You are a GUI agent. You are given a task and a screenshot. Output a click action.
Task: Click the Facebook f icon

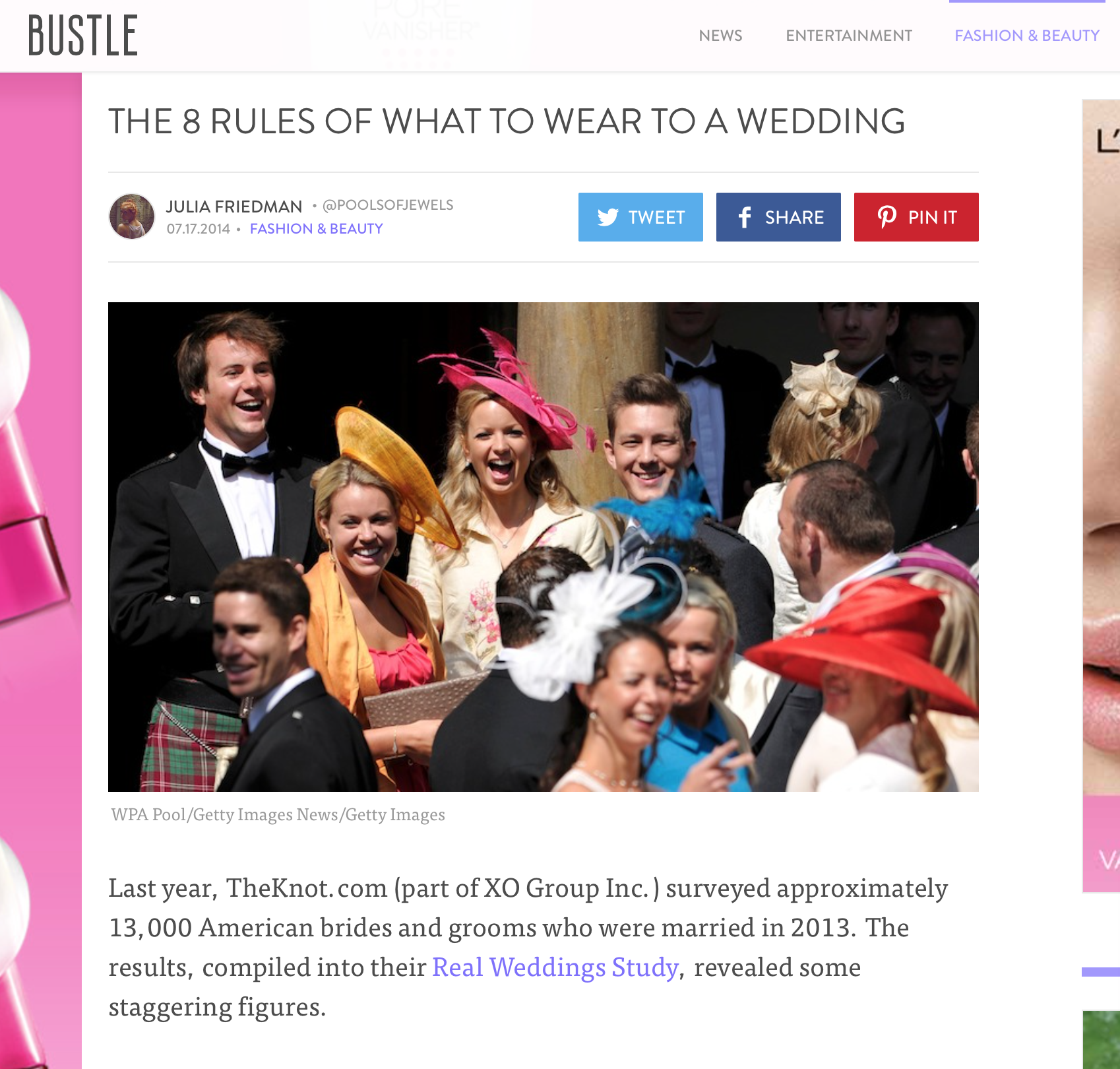click(x=745, y=217)
